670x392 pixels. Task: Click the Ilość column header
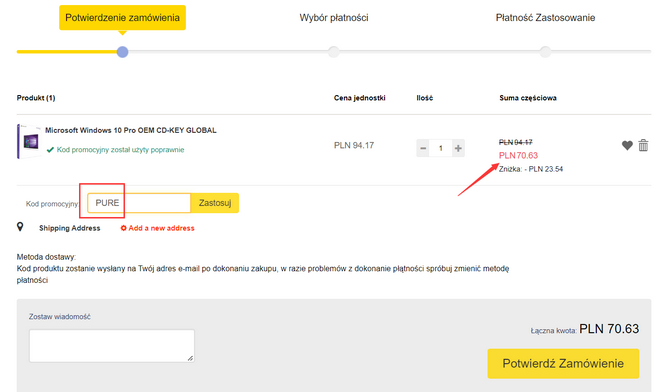[x=425, y=98]
